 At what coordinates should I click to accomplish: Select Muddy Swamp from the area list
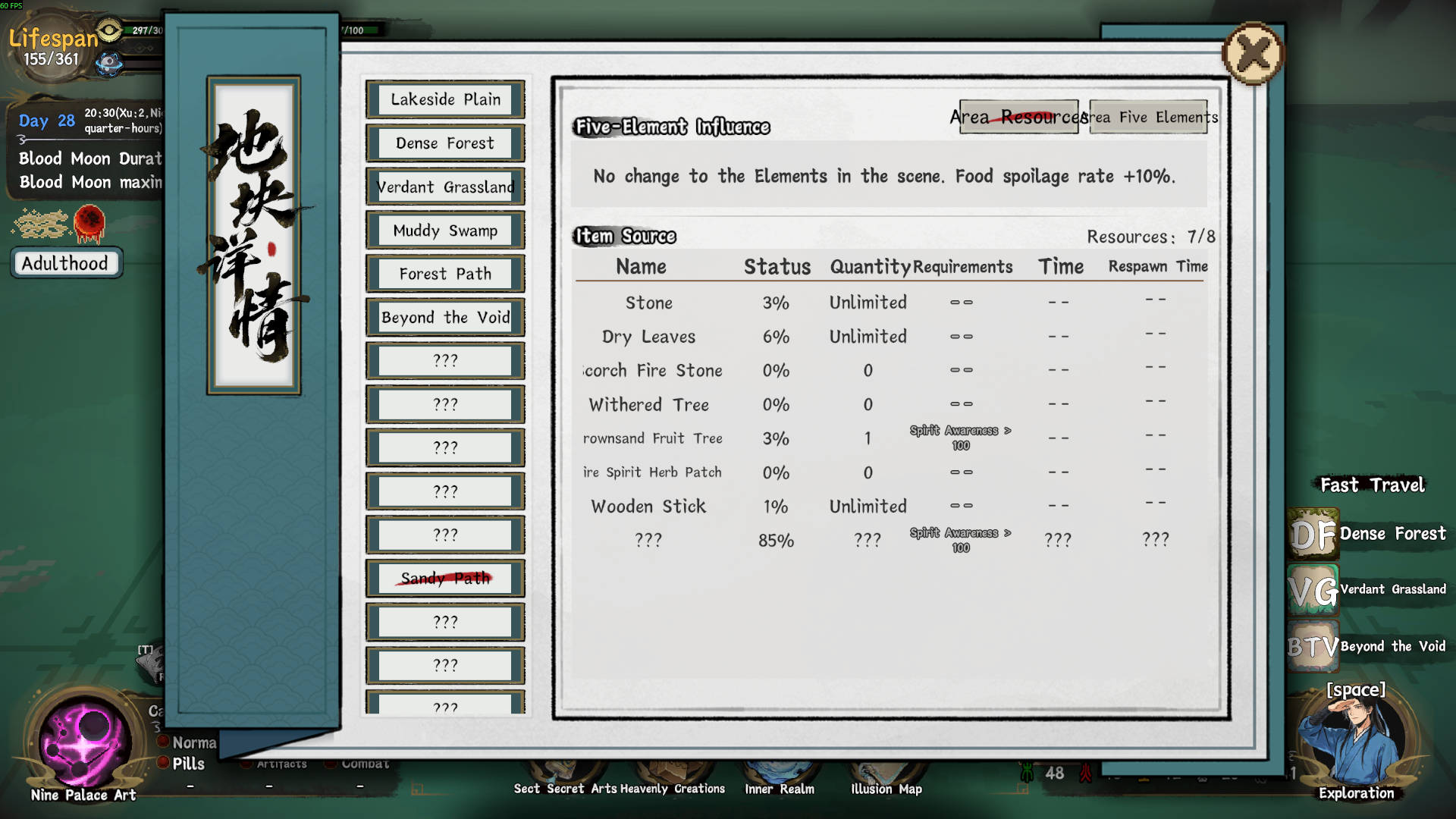445,231
